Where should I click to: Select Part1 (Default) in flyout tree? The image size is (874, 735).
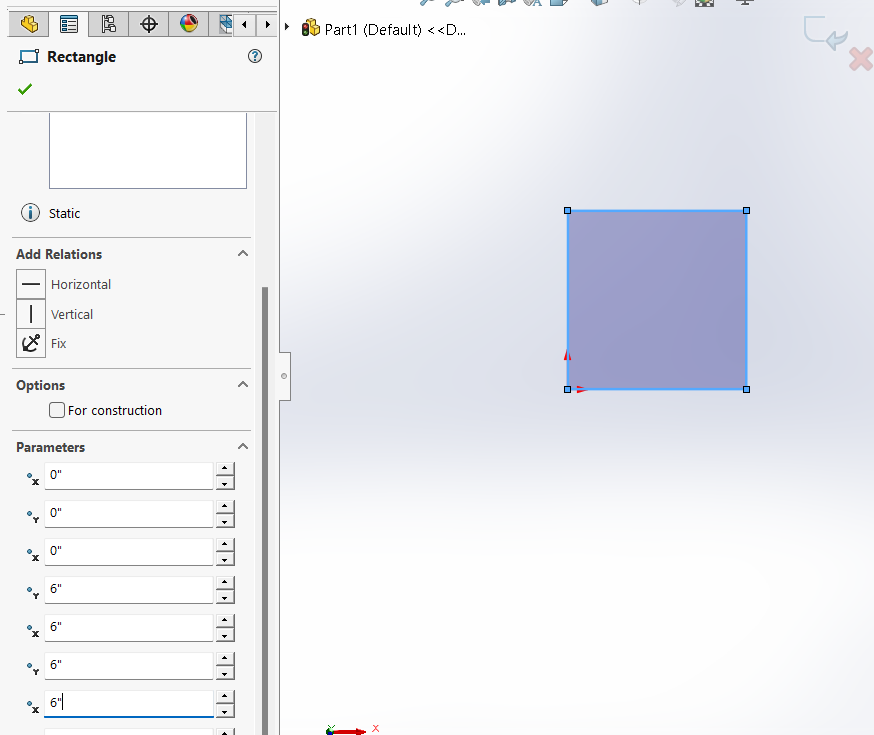point(395,30)
